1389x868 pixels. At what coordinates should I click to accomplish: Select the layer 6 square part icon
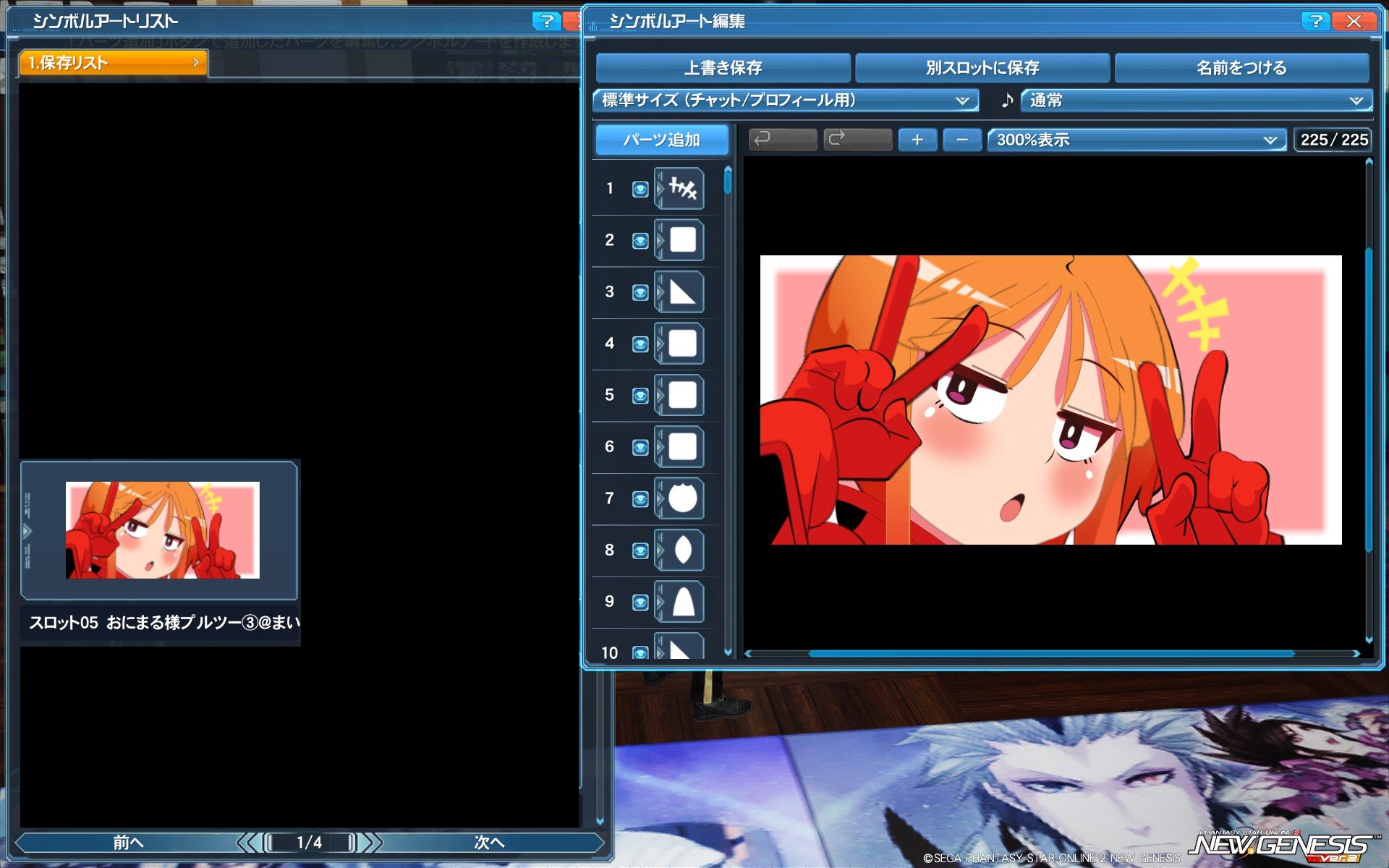click(680, 447)
